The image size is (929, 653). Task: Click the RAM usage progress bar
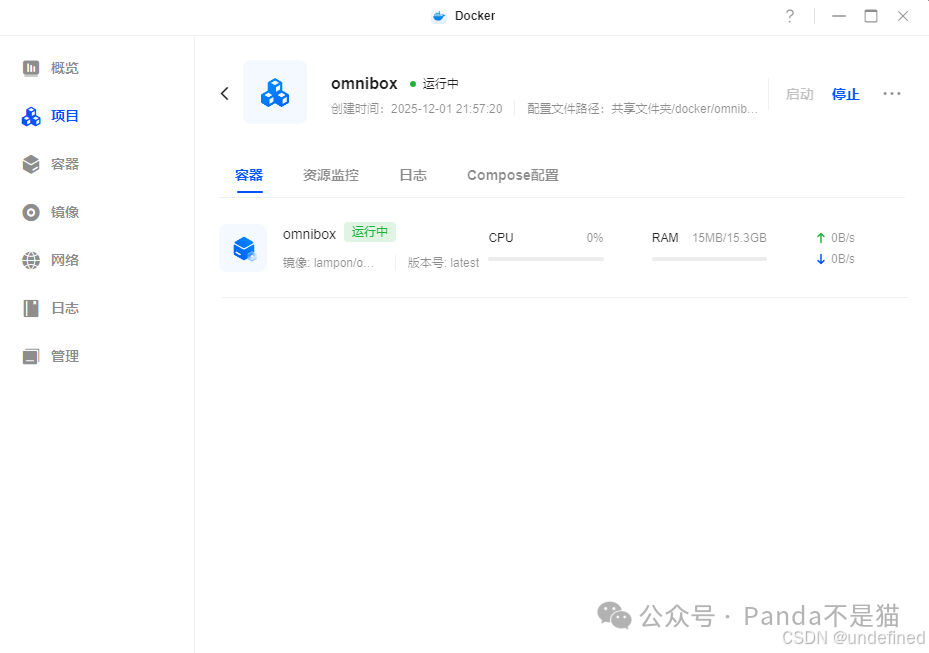(709, 259)
